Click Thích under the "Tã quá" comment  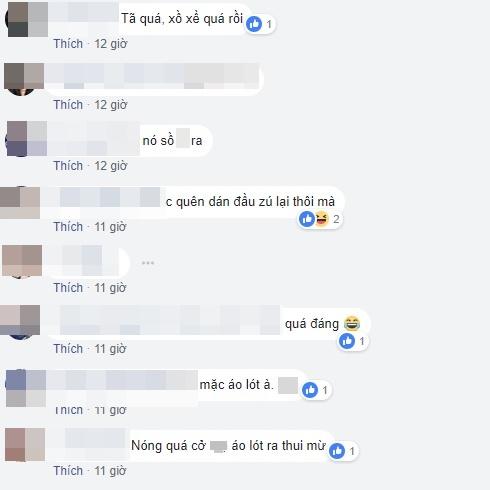68,44
